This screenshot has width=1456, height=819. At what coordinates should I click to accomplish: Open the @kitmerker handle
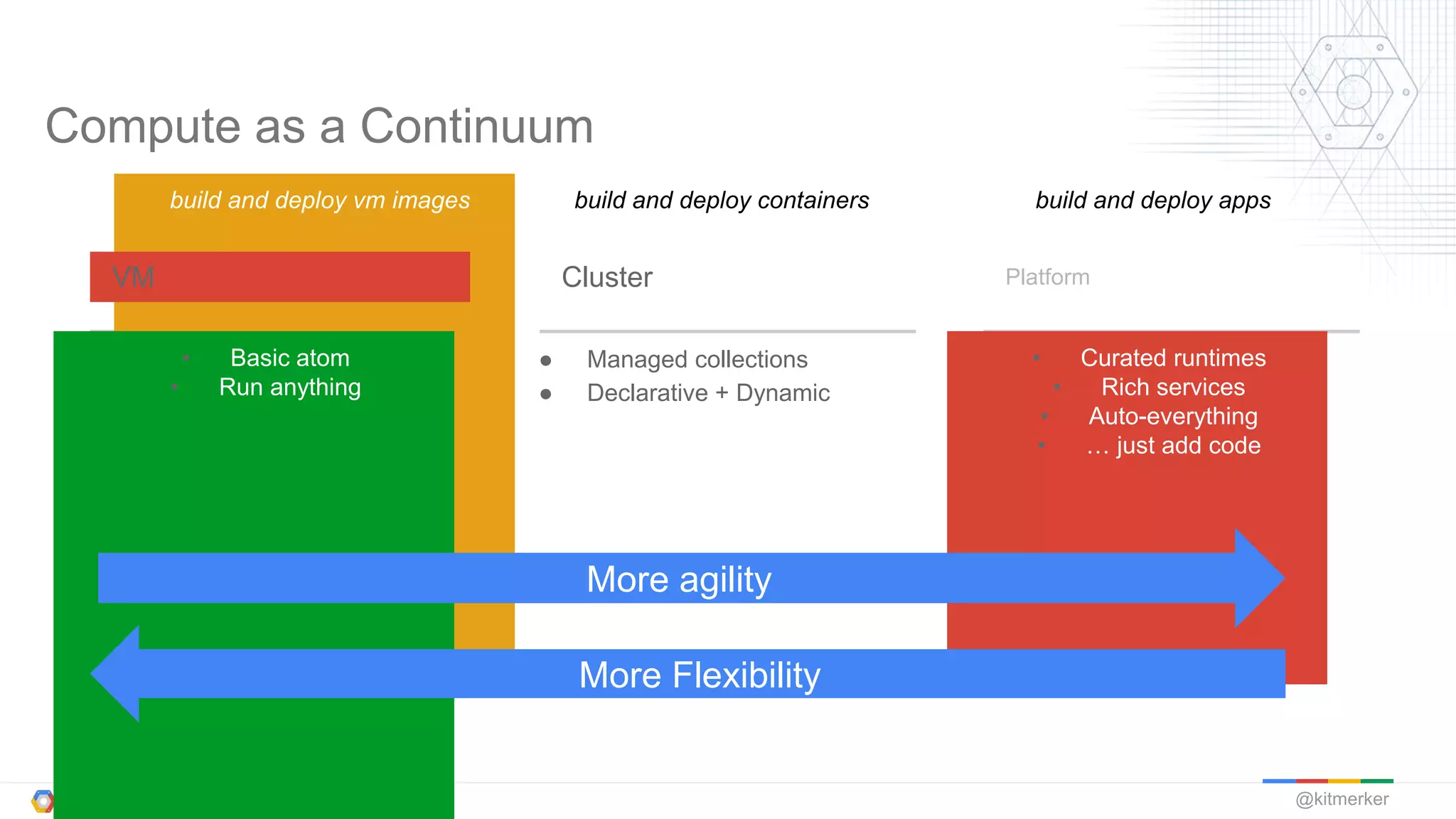tap(1342, 799)
